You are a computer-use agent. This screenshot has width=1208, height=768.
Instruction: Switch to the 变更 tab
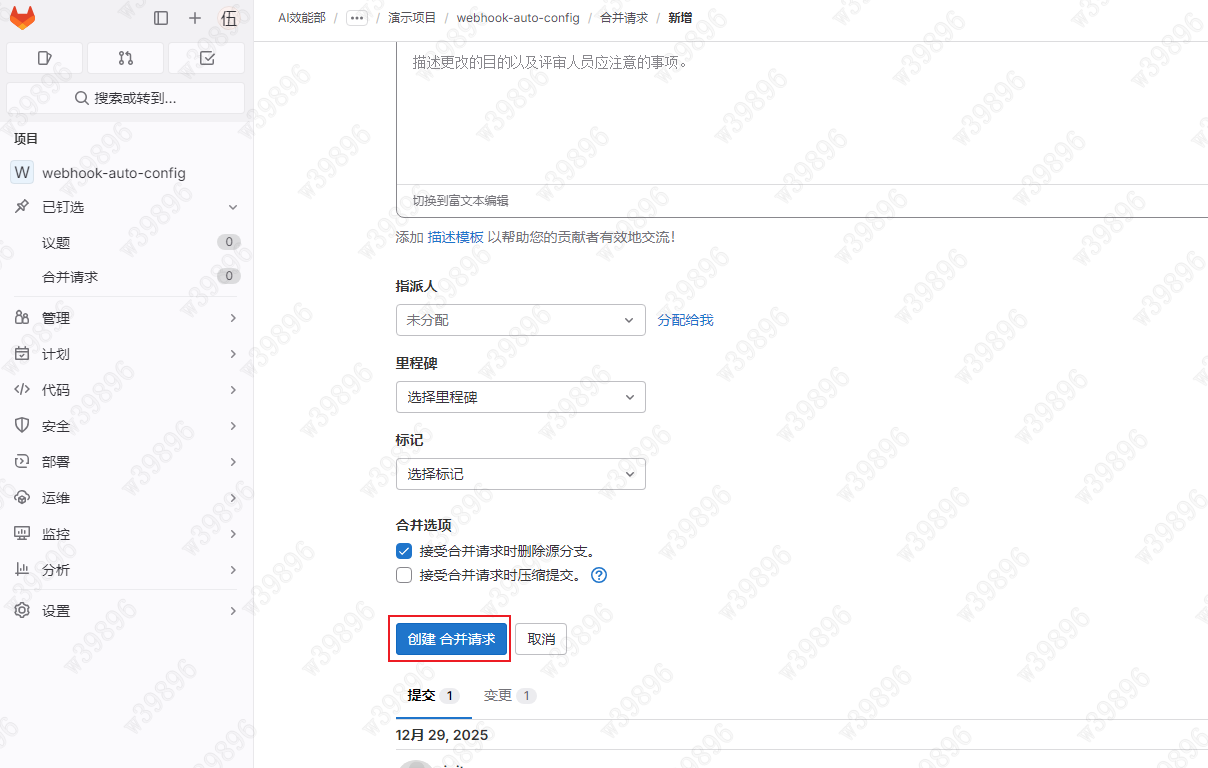[x=509, y=695]
